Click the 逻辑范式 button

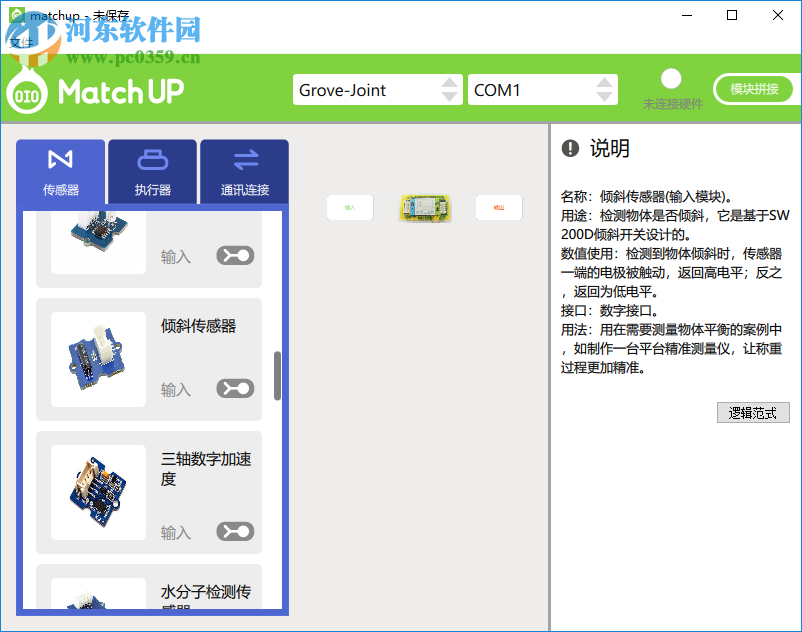pyautogui.click(x=753, y=412)
